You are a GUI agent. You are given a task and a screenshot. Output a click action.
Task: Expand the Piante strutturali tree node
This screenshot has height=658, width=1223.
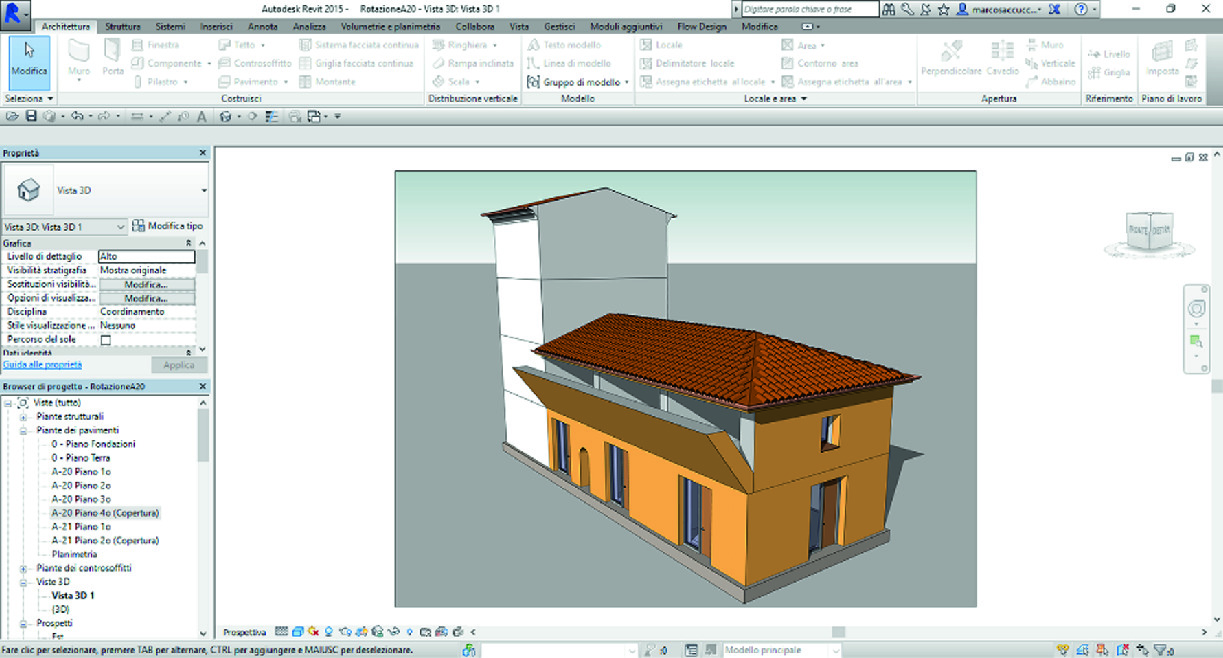(x=23, y=416)
